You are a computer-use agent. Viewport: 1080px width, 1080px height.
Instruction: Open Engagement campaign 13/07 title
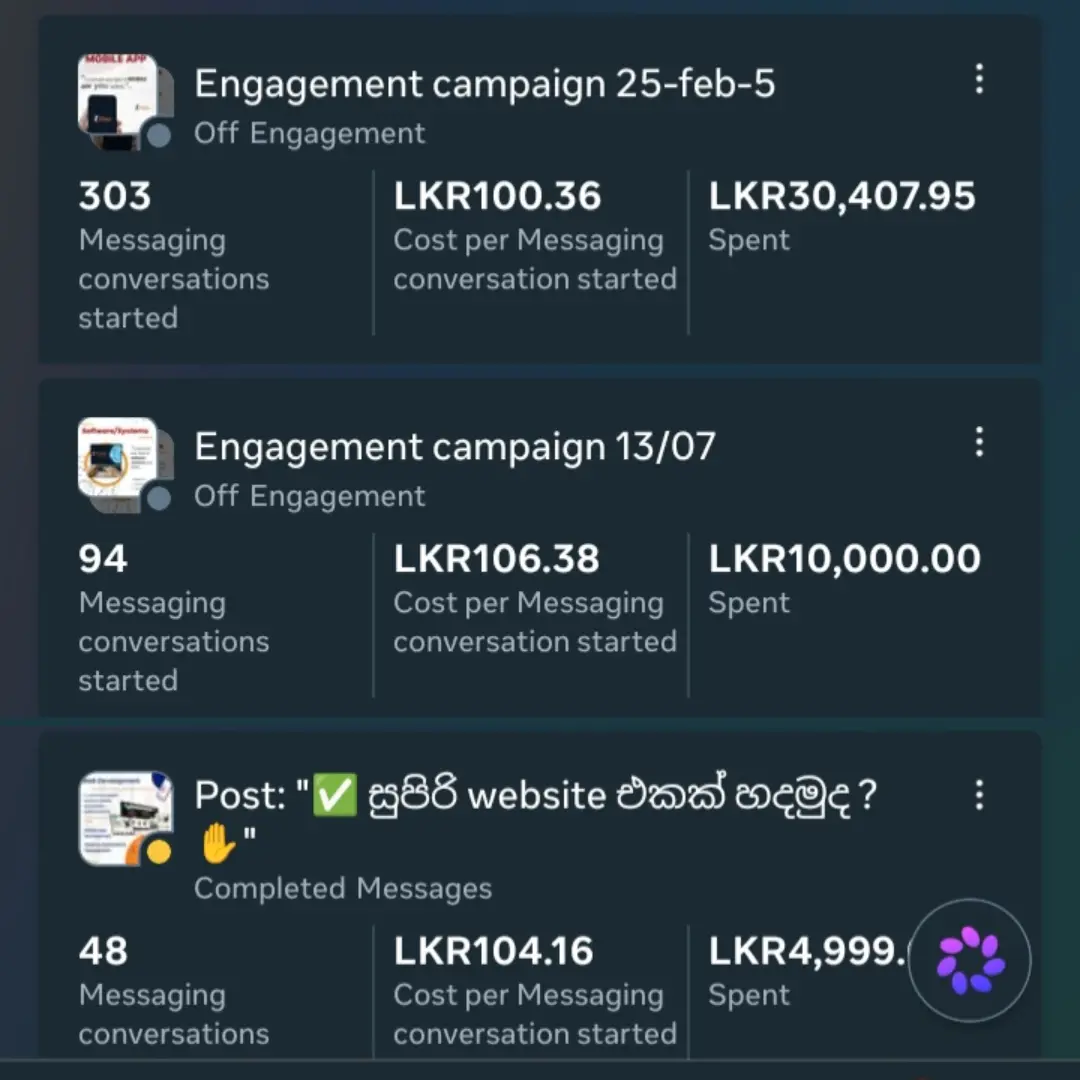click(x=455, y=447)
